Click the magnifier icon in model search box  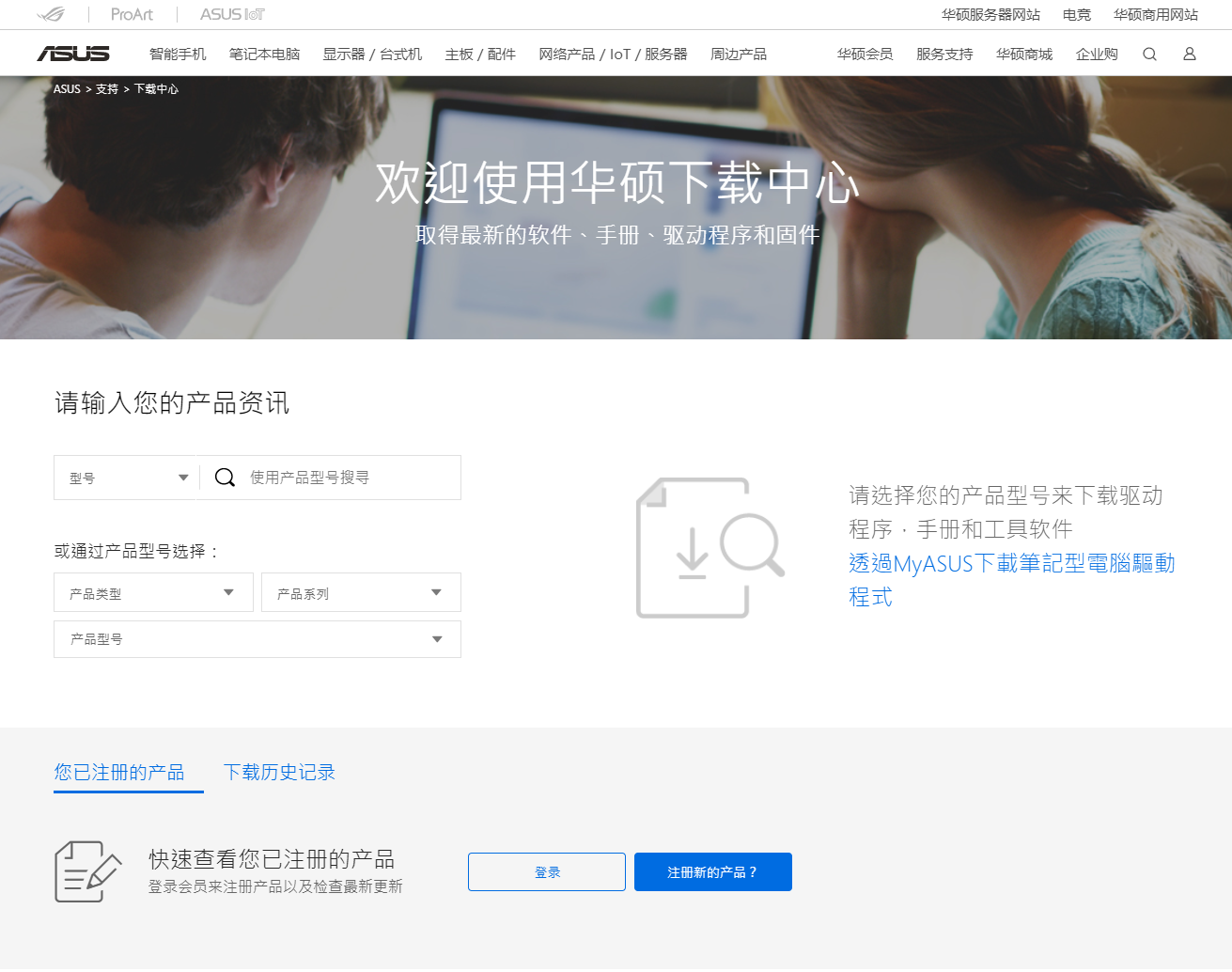point(225,478)
